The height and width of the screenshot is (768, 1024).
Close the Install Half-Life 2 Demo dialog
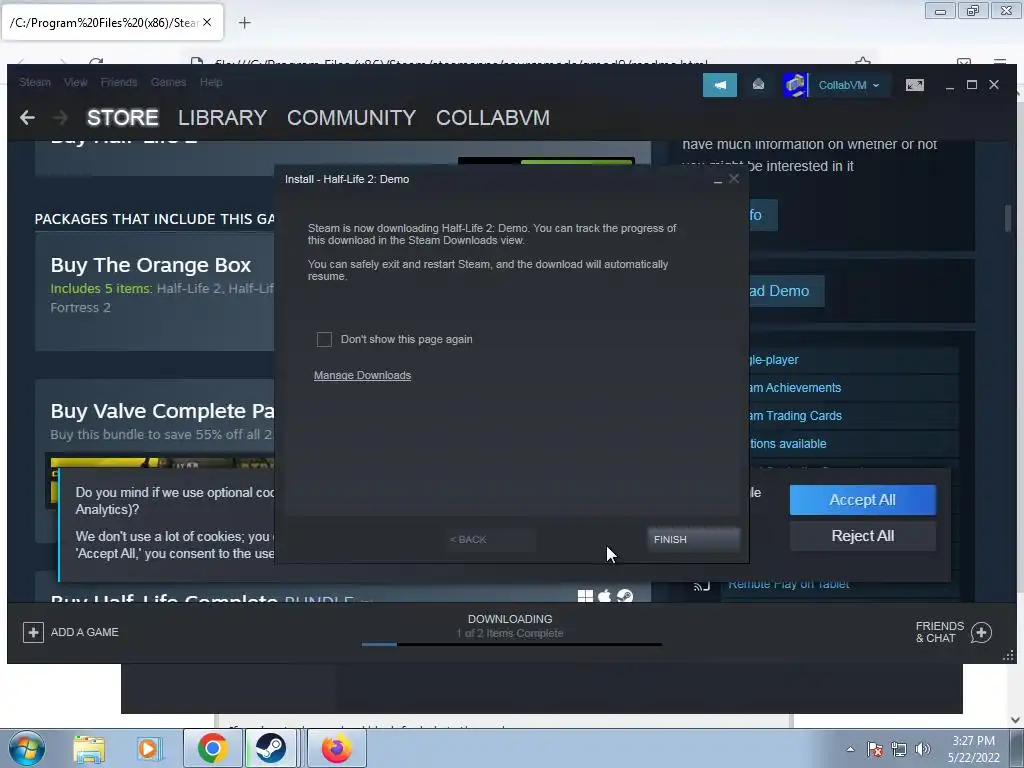tap(734, 178)
